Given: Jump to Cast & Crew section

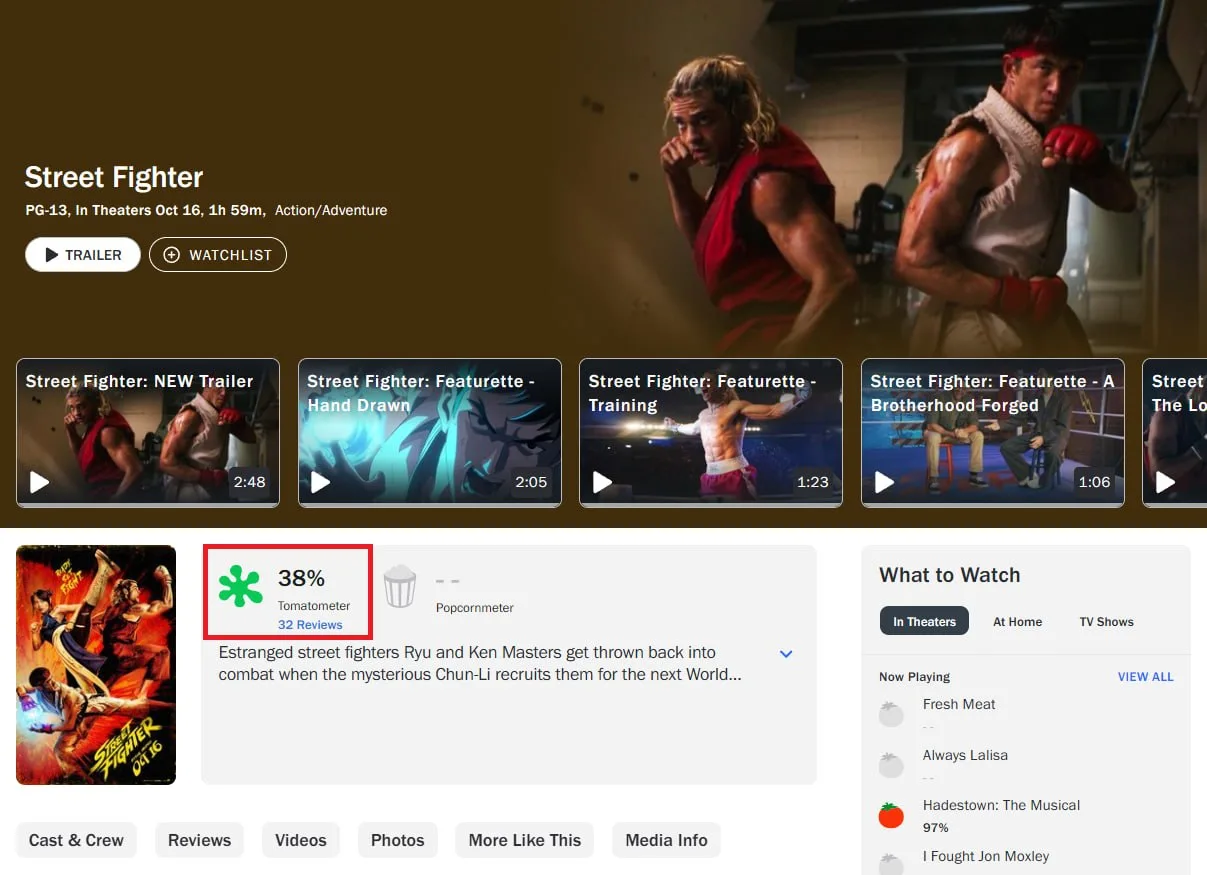Looking at the screenshot, I should [x=76, y=840].
